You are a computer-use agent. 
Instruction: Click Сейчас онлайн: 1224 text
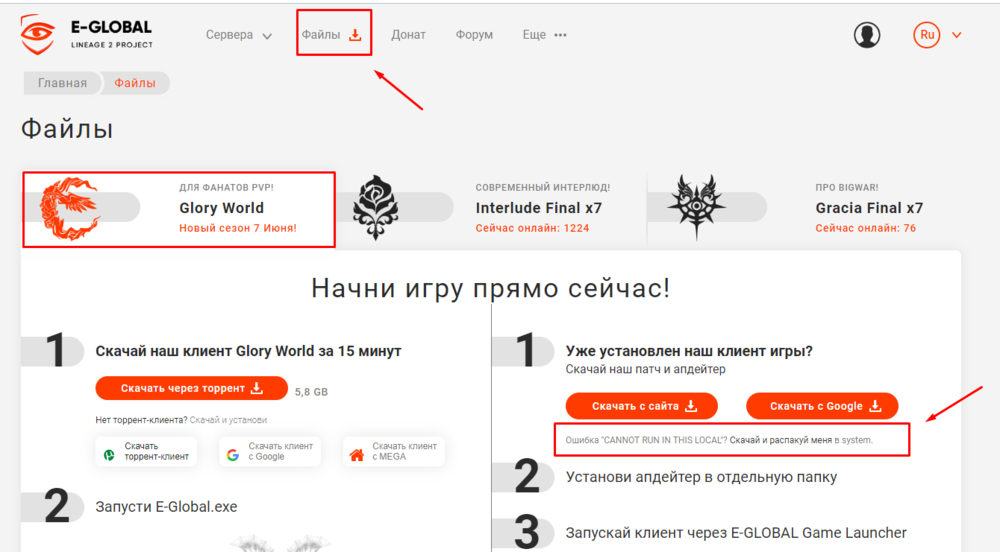pos(533,228)
